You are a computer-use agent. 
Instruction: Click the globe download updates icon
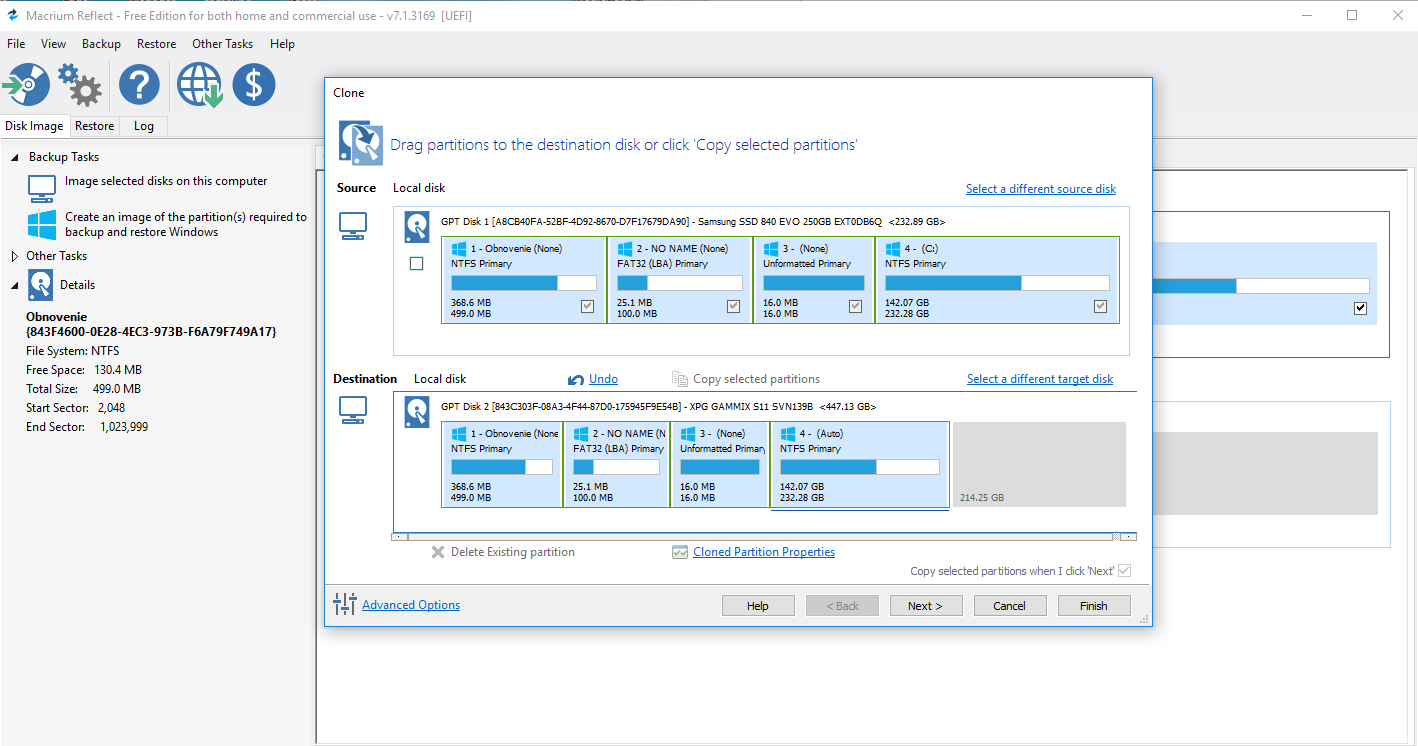199,85
